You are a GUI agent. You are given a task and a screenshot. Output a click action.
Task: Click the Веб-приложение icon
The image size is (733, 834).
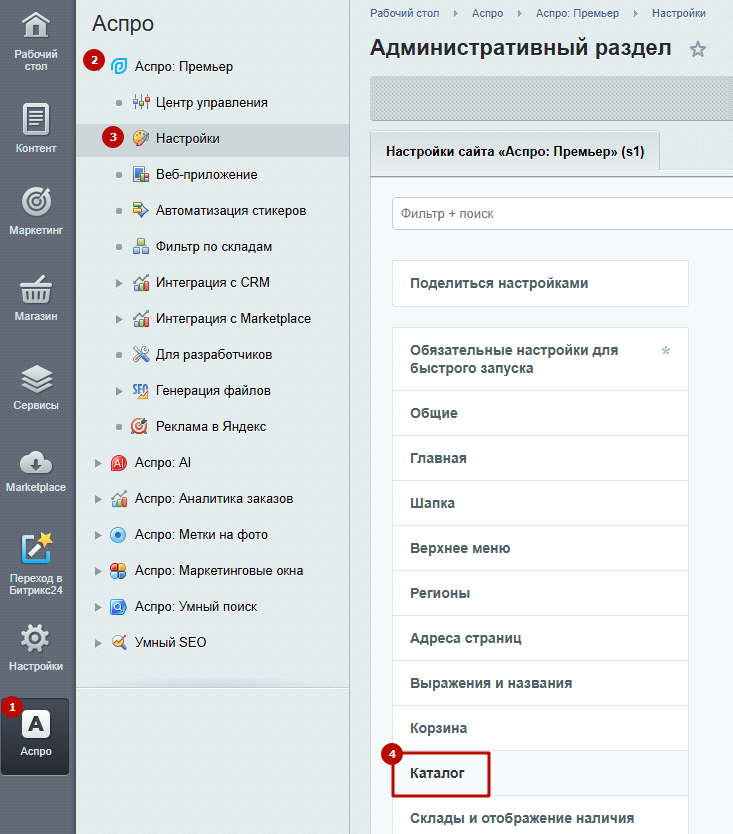tap(140, 174)
